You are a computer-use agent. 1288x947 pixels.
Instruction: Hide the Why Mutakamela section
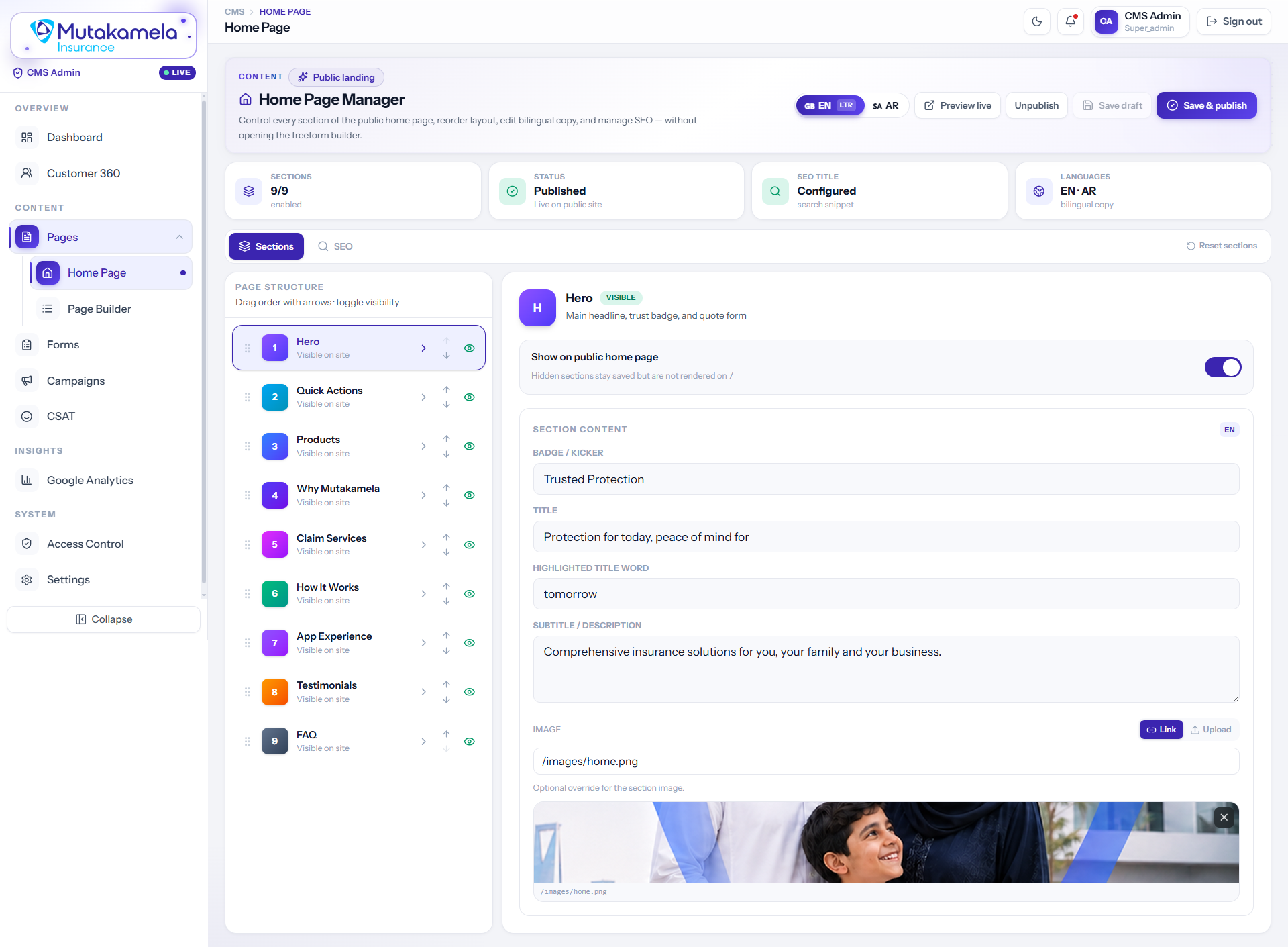[x=470, y=495]
